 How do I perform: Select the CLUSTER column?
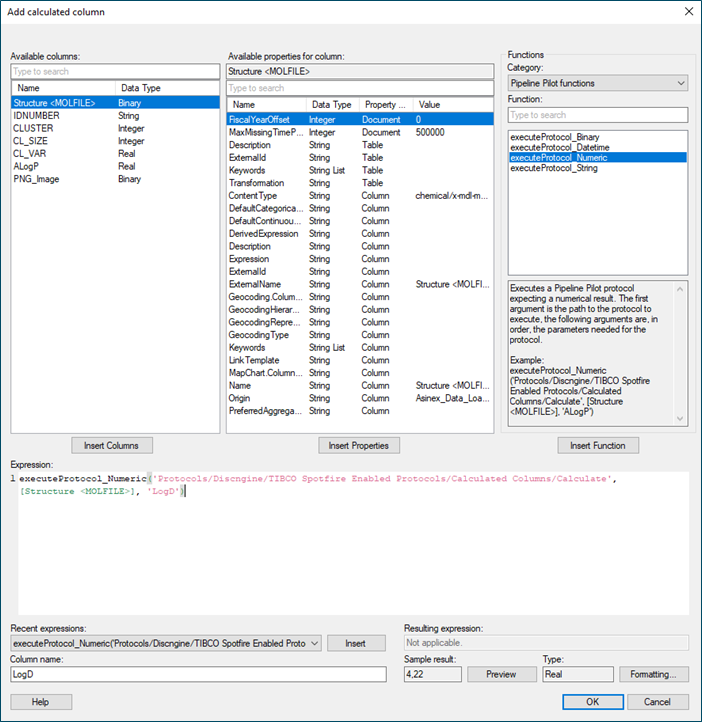(115, 128)
